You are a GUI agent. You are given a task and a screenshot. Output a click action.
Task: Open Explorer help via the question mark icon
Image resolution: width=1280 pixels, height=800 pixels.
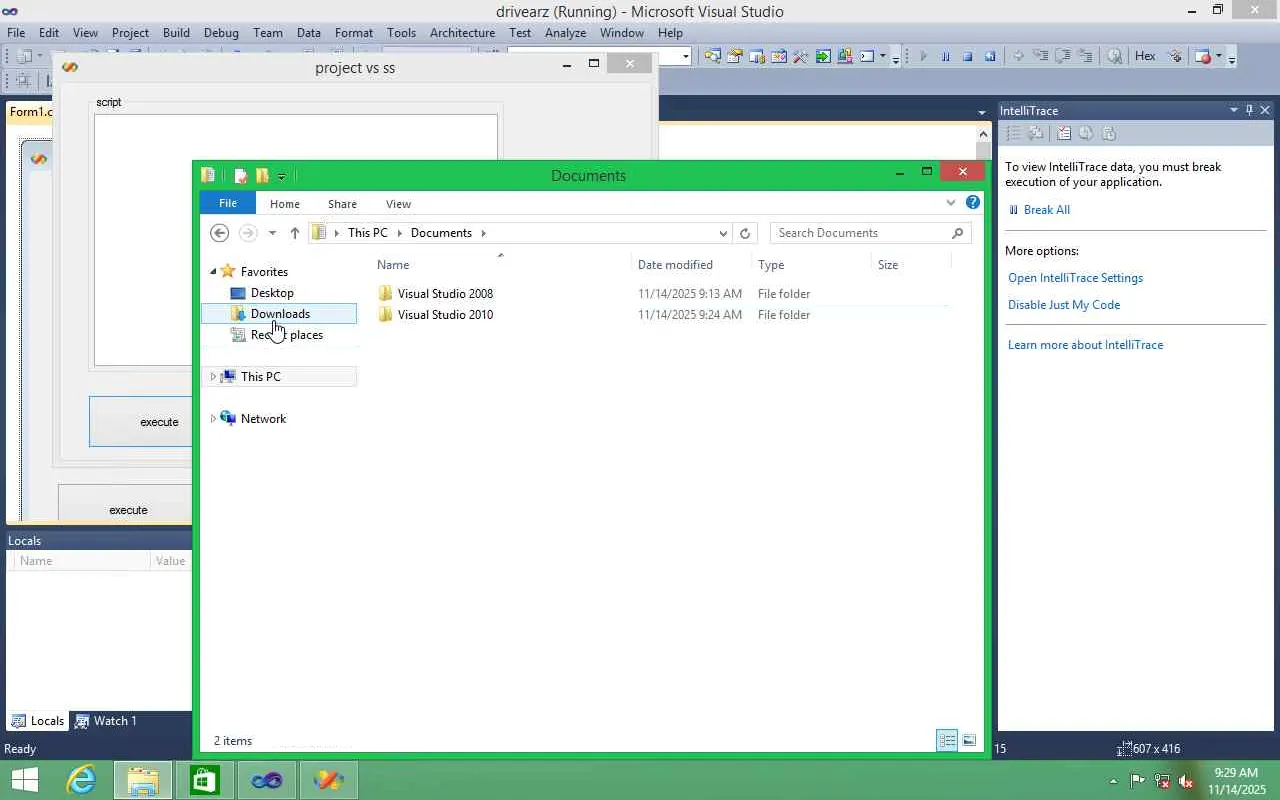972,202
